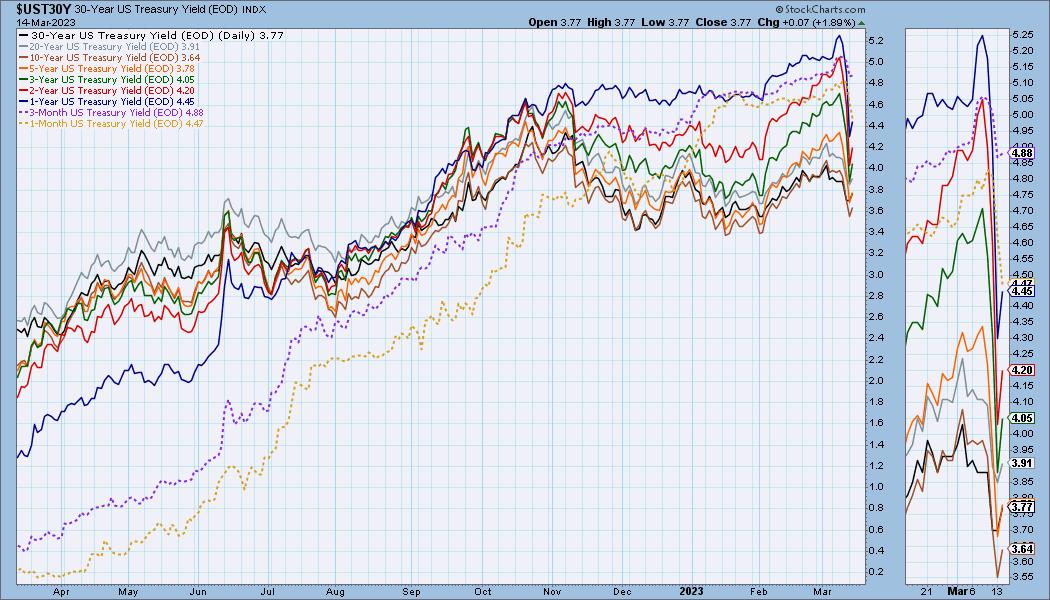This screenshot has width=1050, height=600.
Task: Click the red 4.20 price tag
Action: click(1023, 370)
